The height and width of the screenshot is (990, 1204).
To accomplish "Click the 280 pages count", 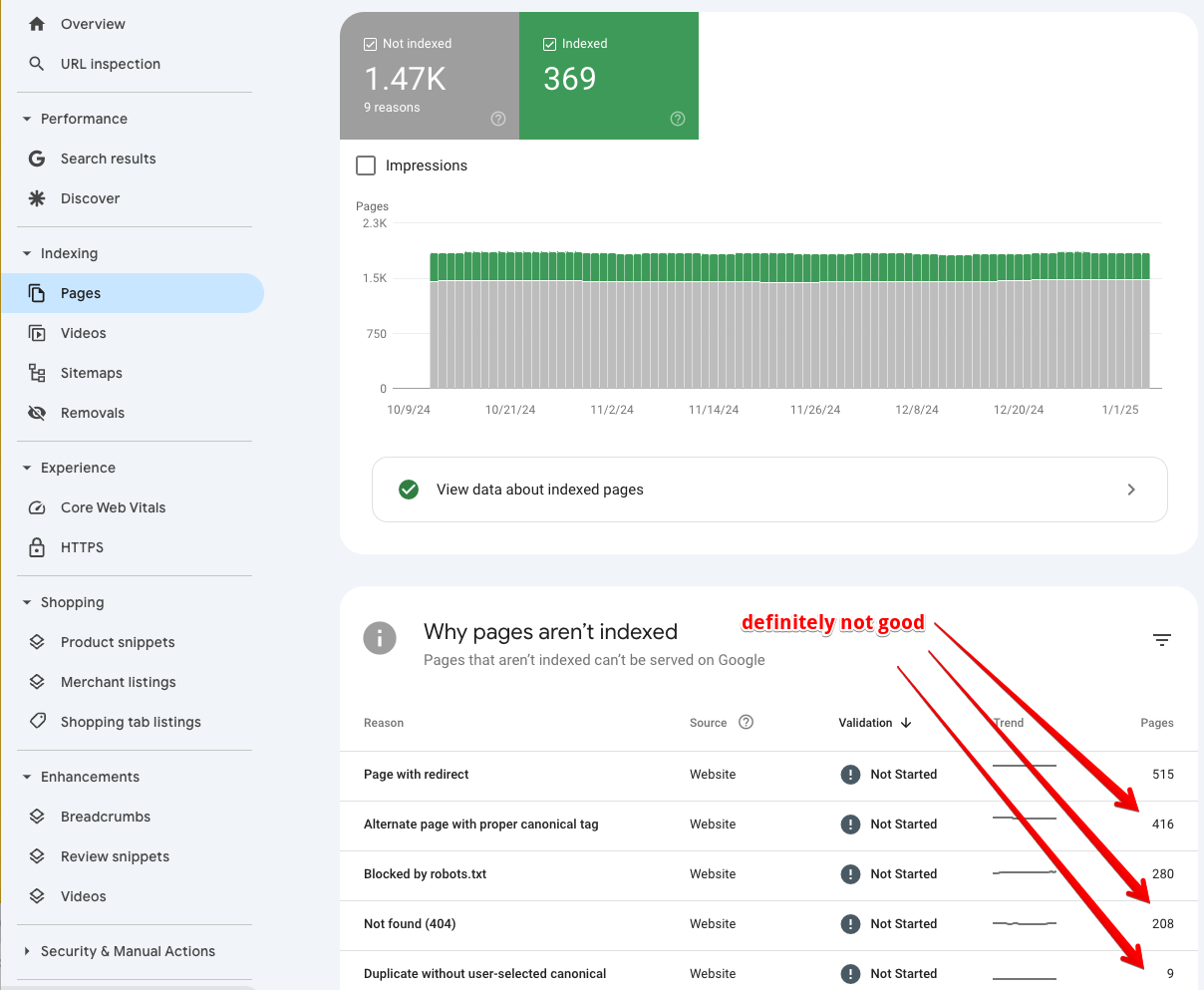I will coord(1163,874).
